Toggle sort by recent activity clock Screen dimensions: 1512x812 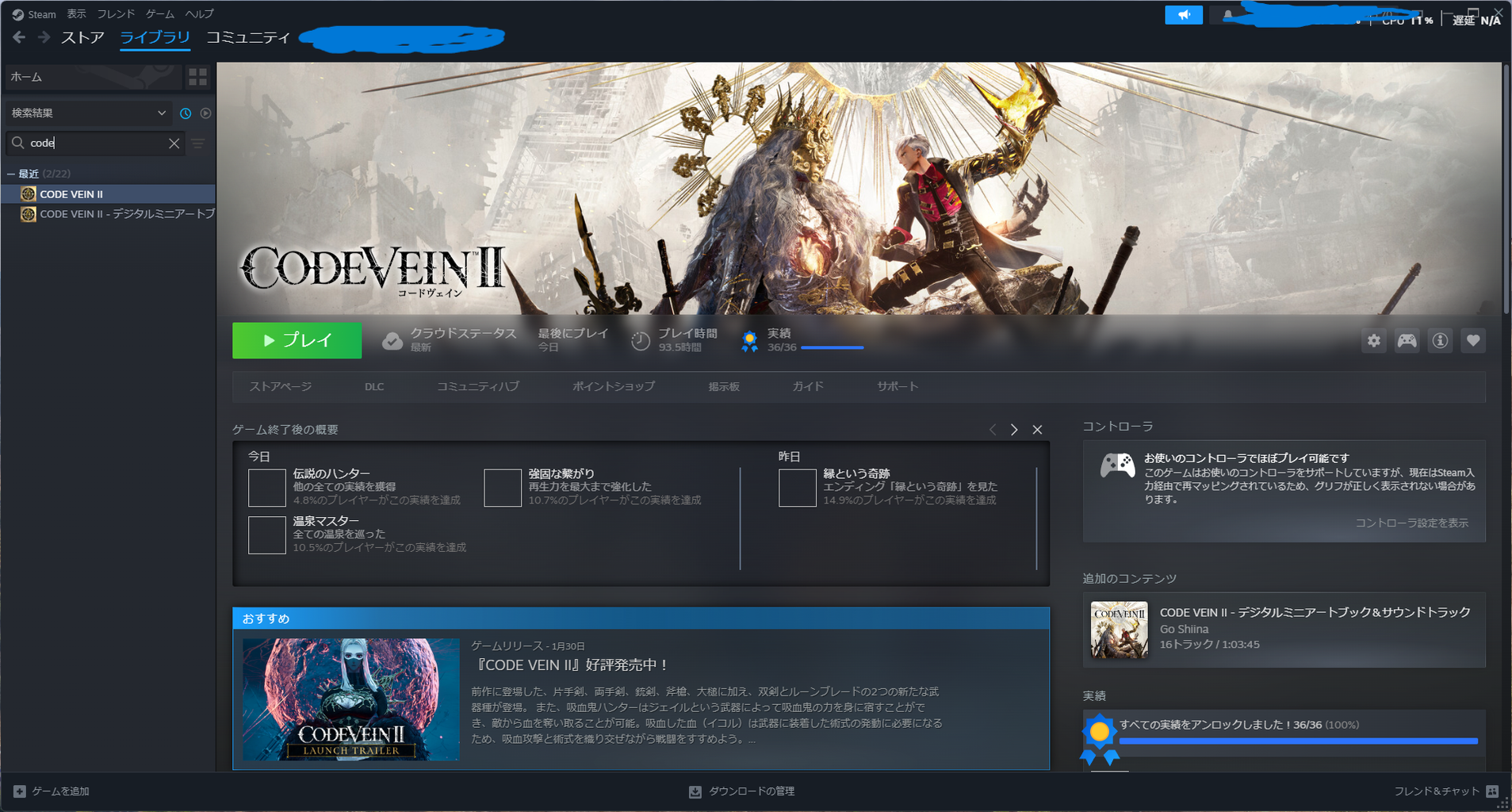(186, 113)
